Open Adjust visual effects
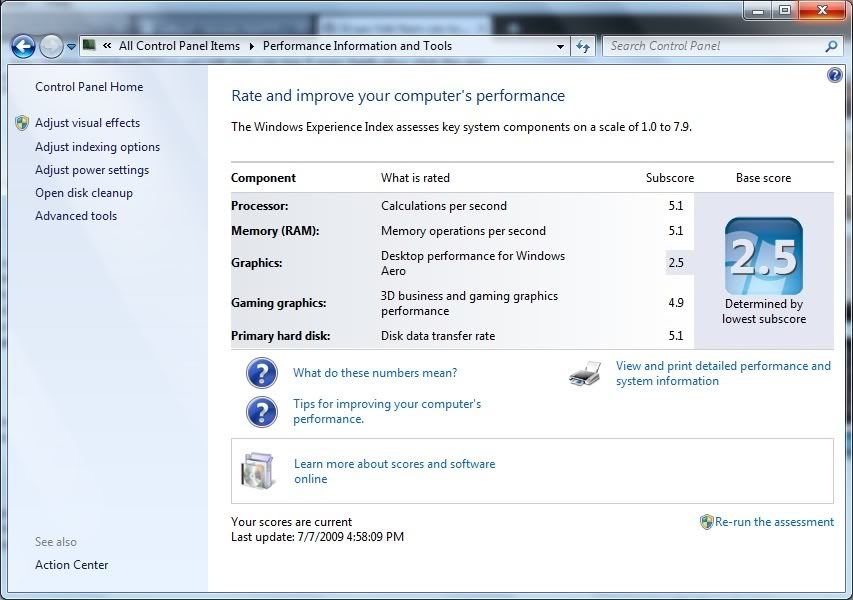853x600 pixels. pos(87,123)
